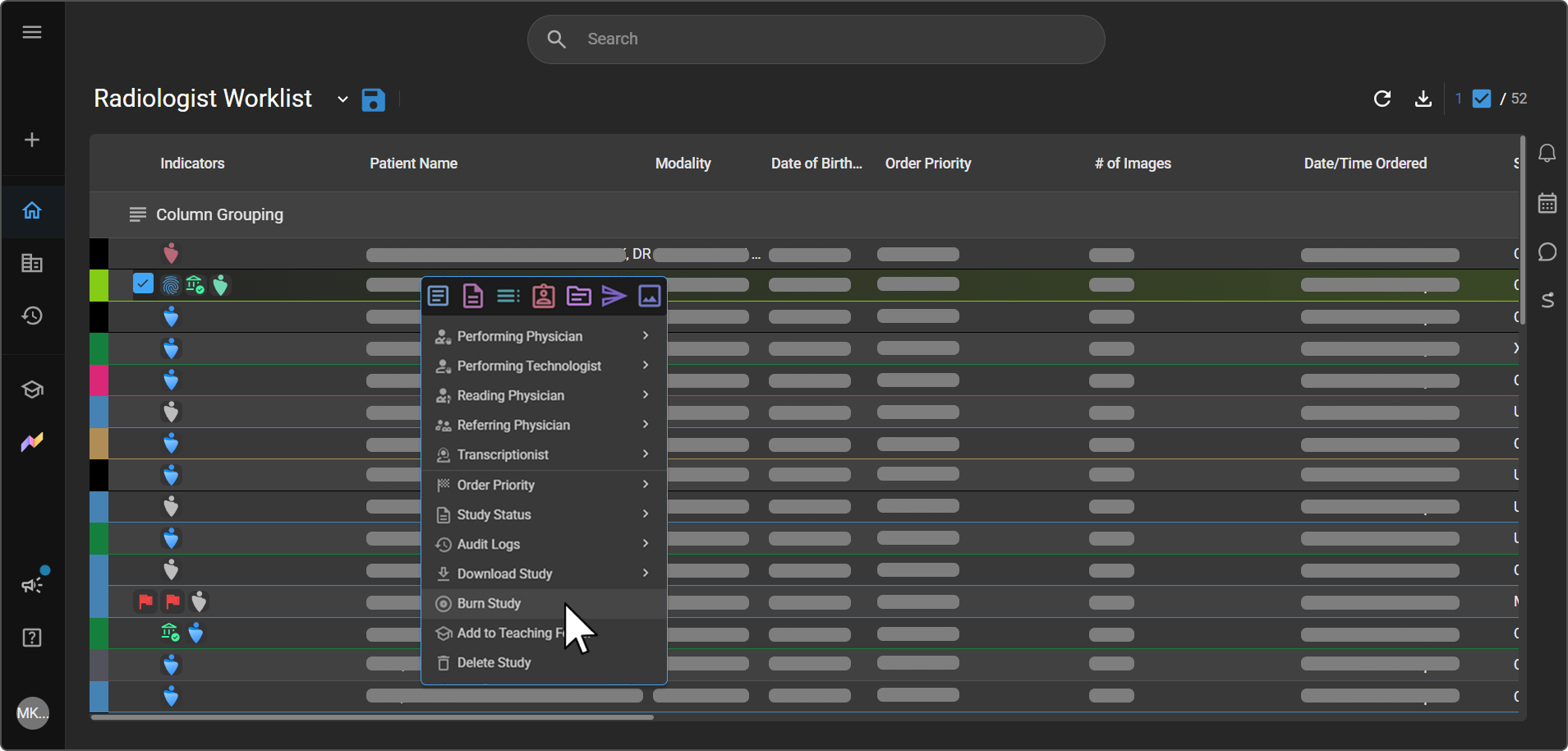Refresh the worklist
This screenshot has width=1568, height=751.
1382,99
